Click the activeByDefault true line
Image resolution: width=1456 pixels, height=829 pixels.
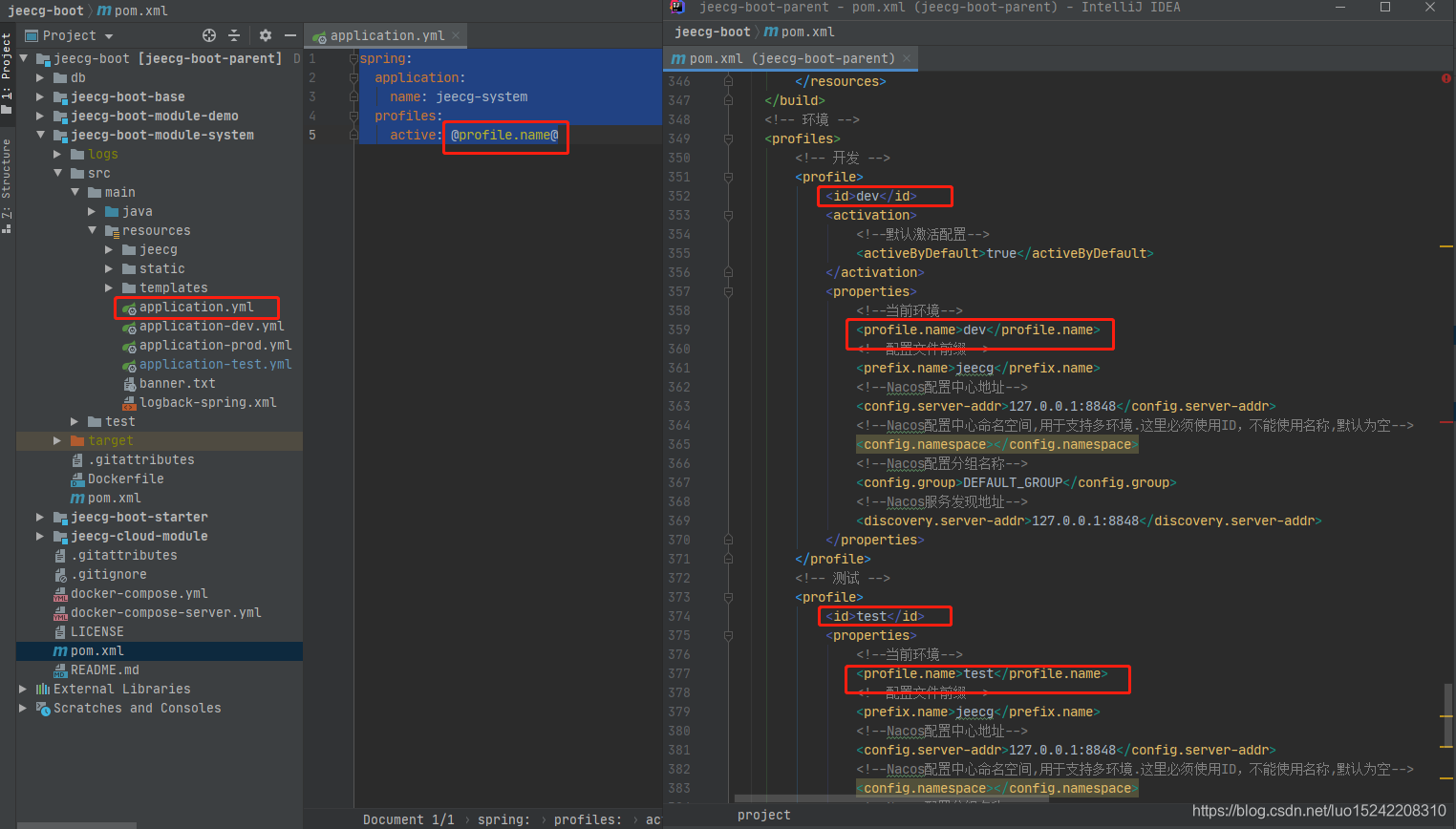pos(1005,253)
